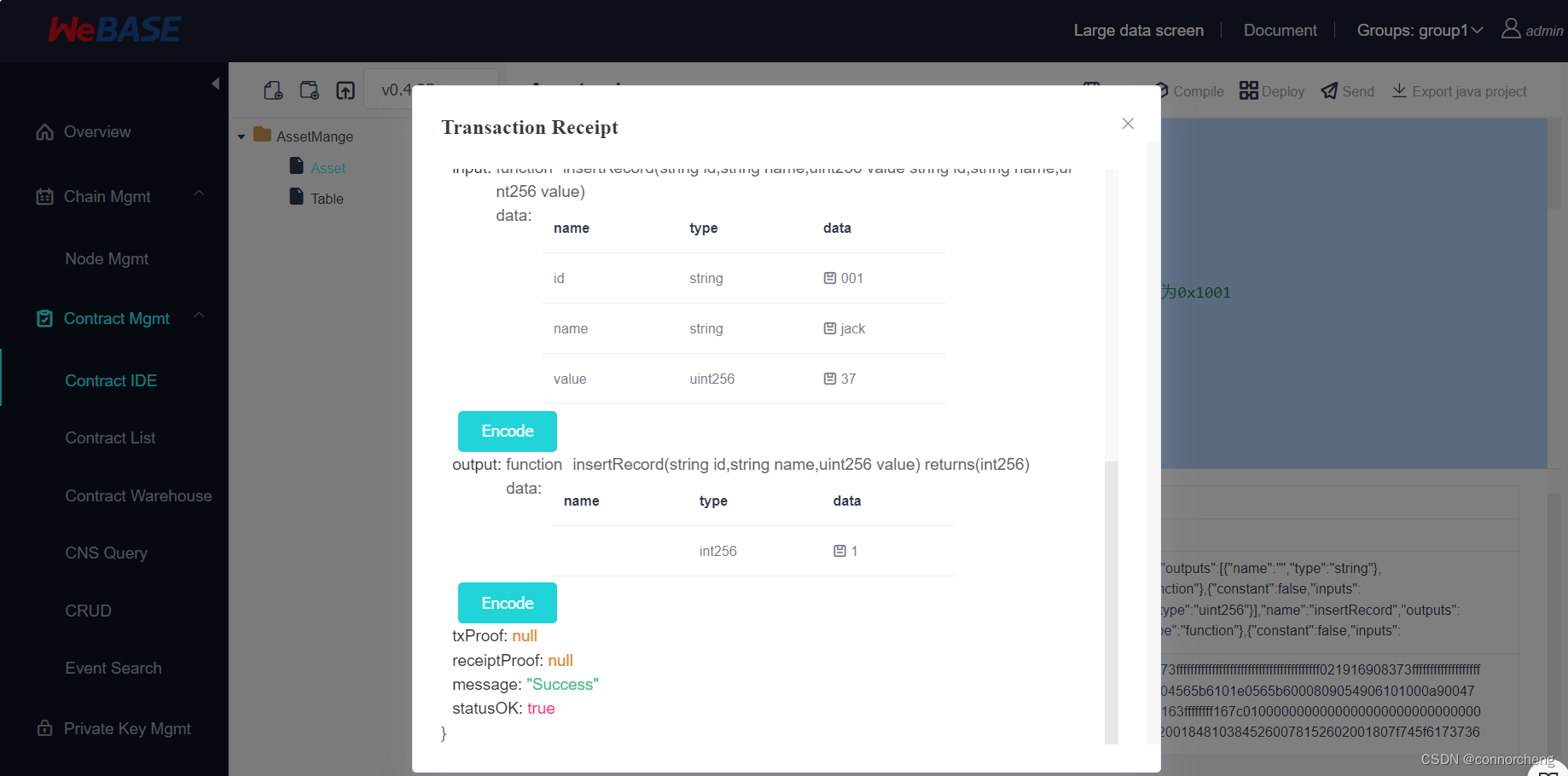Select the Table contract in the file tree
Screen dimensions: 1568x776
(325, 198)
